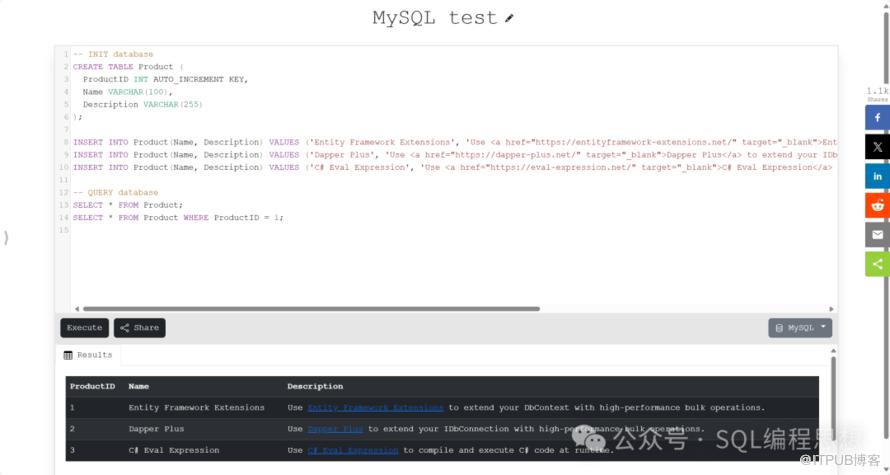Share the page by email

(877, 234)
